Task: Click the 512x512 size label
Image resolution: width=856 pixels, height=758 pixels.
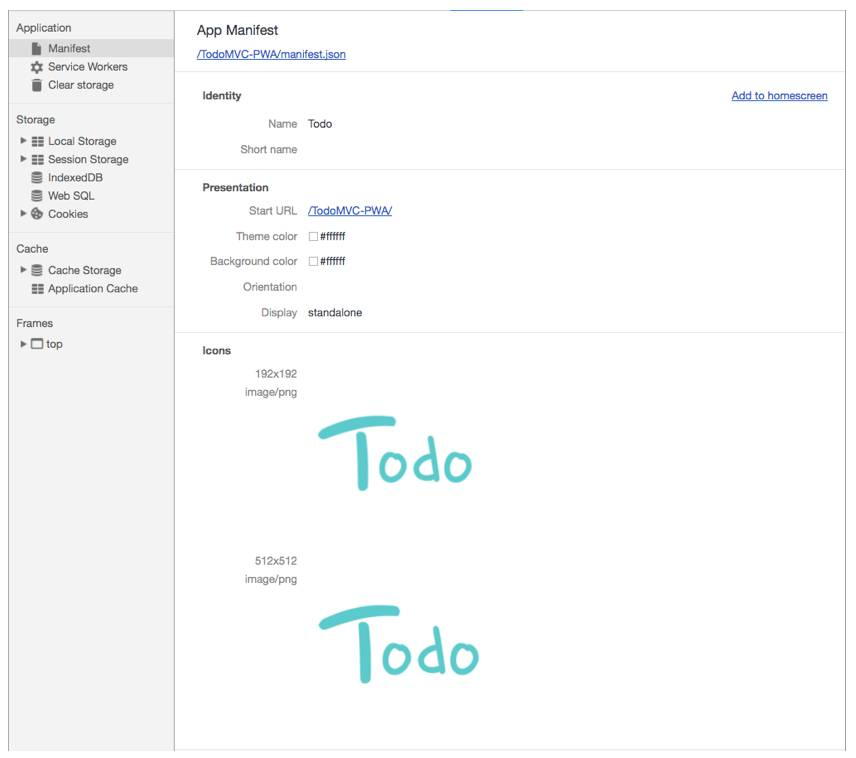Action: 276,561
